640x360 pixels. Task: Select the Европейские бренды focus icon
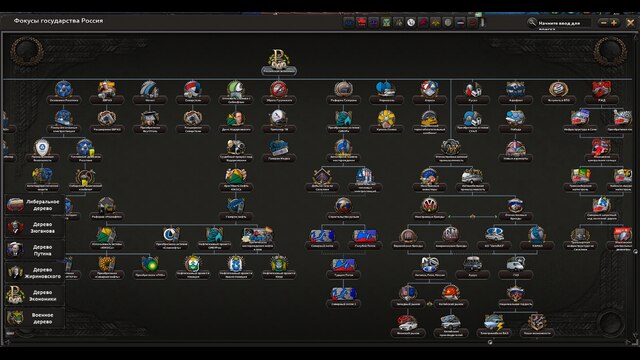tap(407, 236)
